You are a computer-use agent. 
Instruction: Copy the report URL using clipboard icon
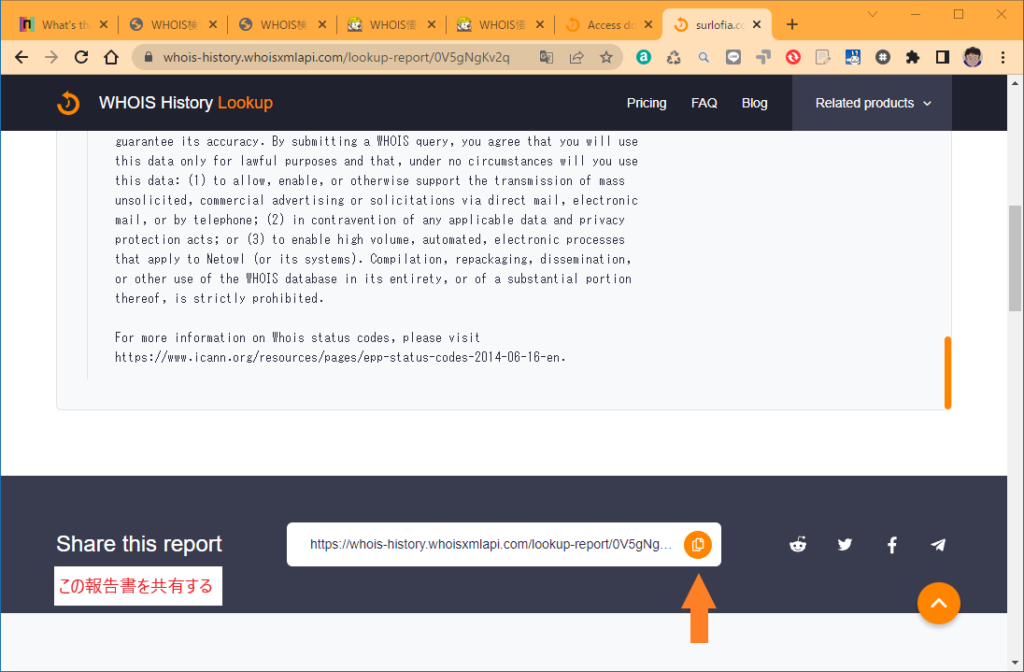[697, 545]
